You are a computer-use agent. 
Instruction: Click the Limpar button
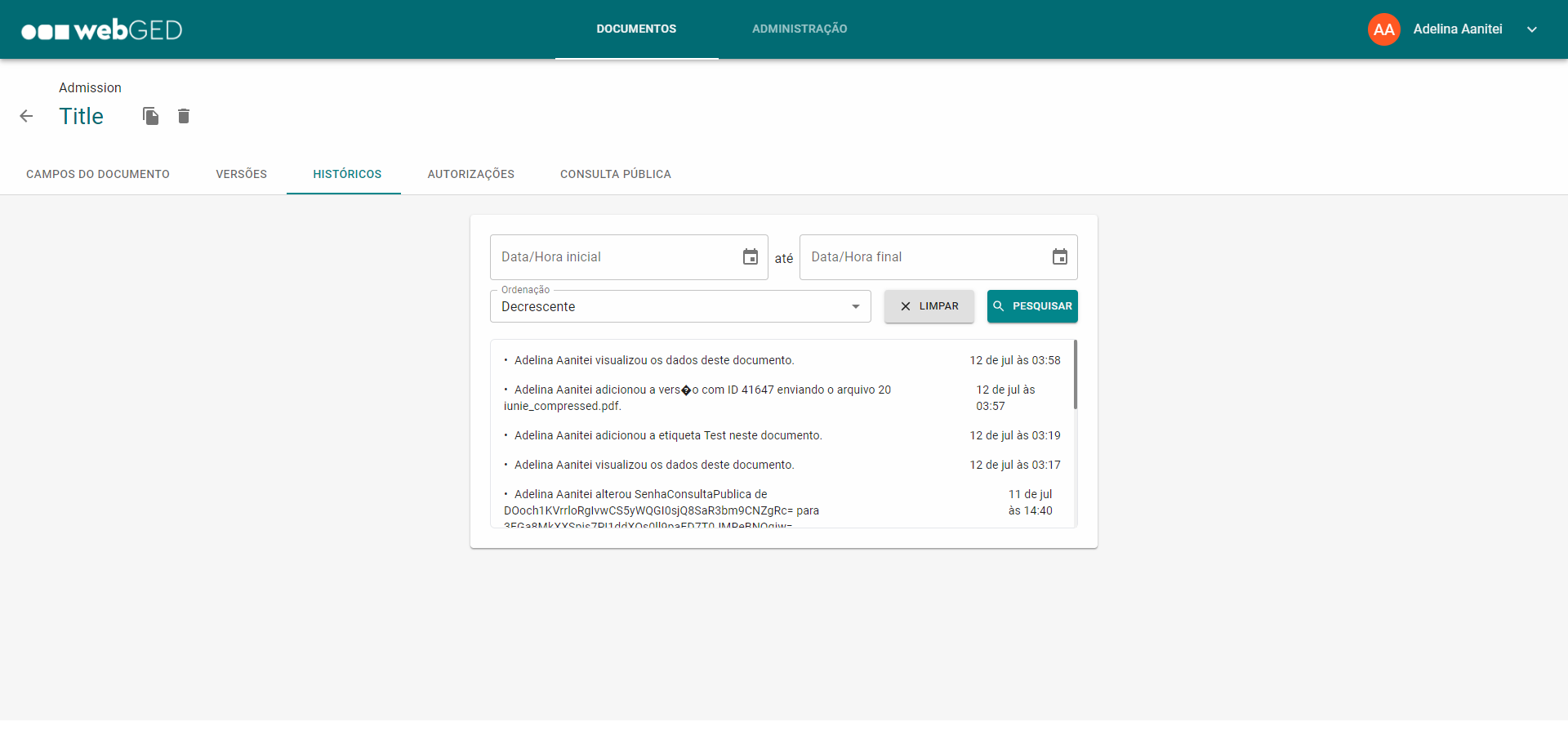929,306
